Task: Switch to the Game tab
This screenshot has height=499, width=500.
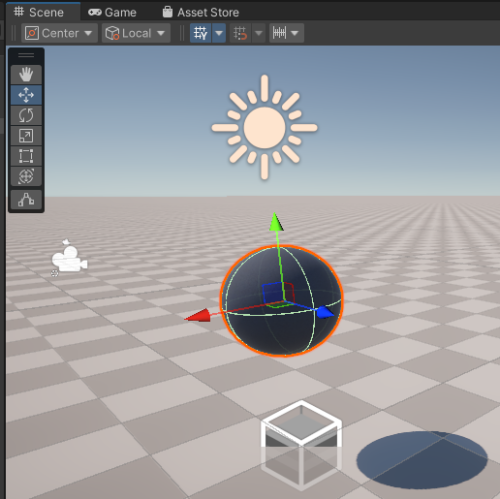Action: tap(112, 12)
